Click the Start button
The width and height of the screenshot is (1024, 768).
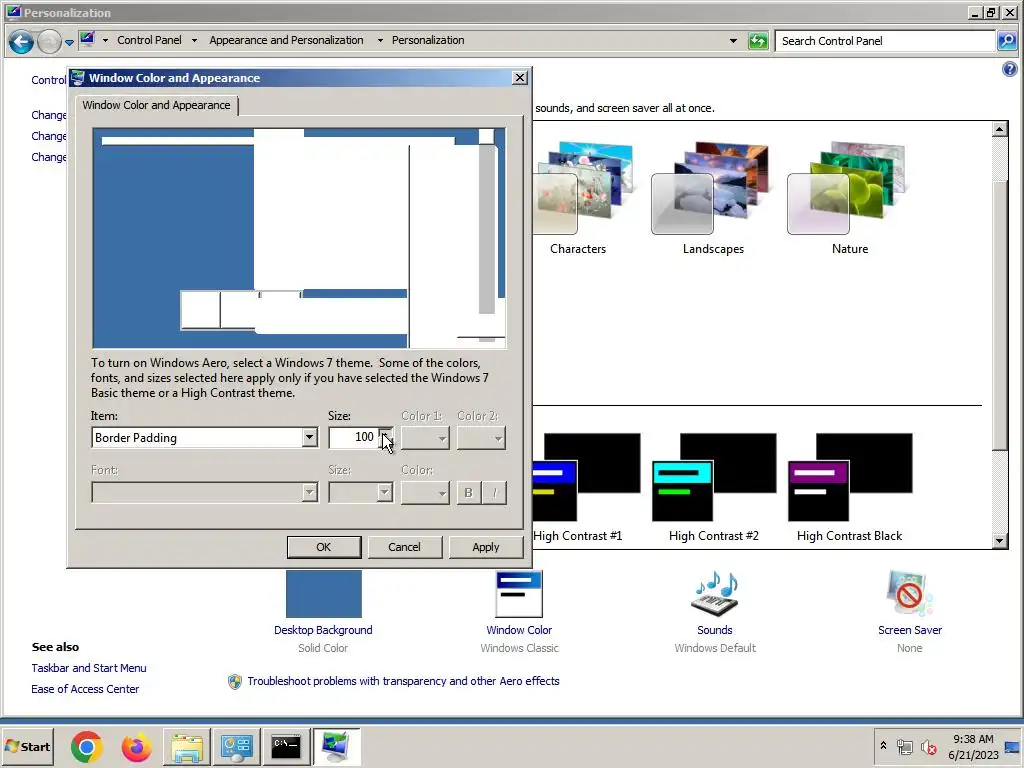[27, 746]
